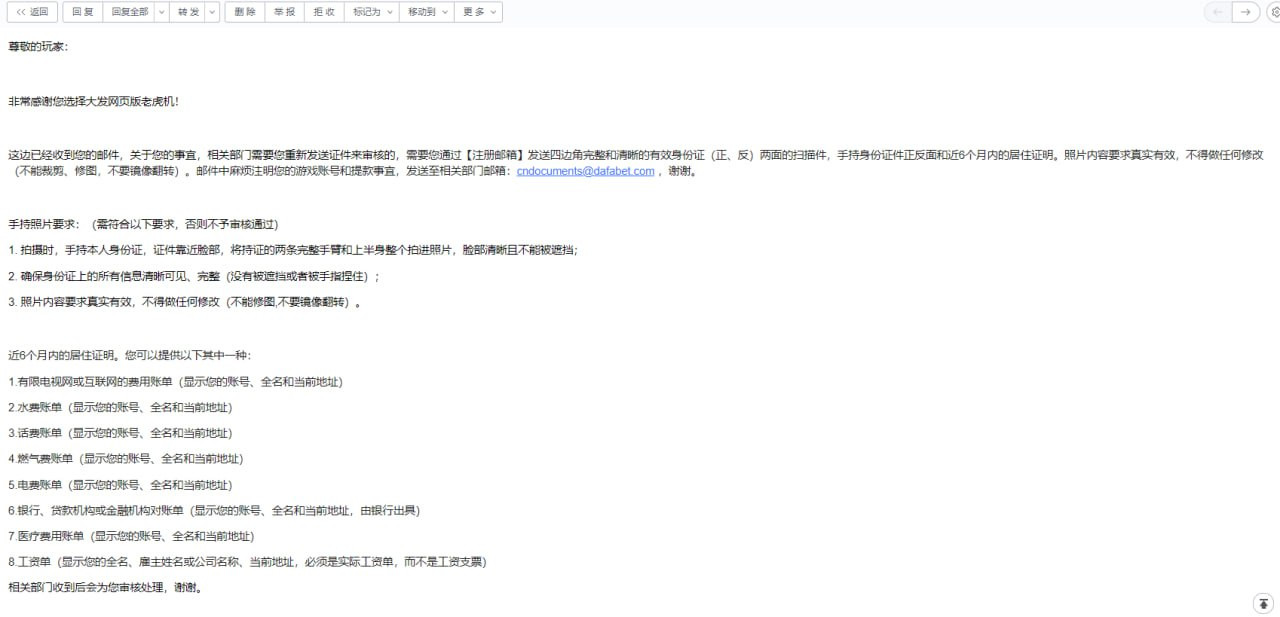Open the settings gear icon

1274,12
